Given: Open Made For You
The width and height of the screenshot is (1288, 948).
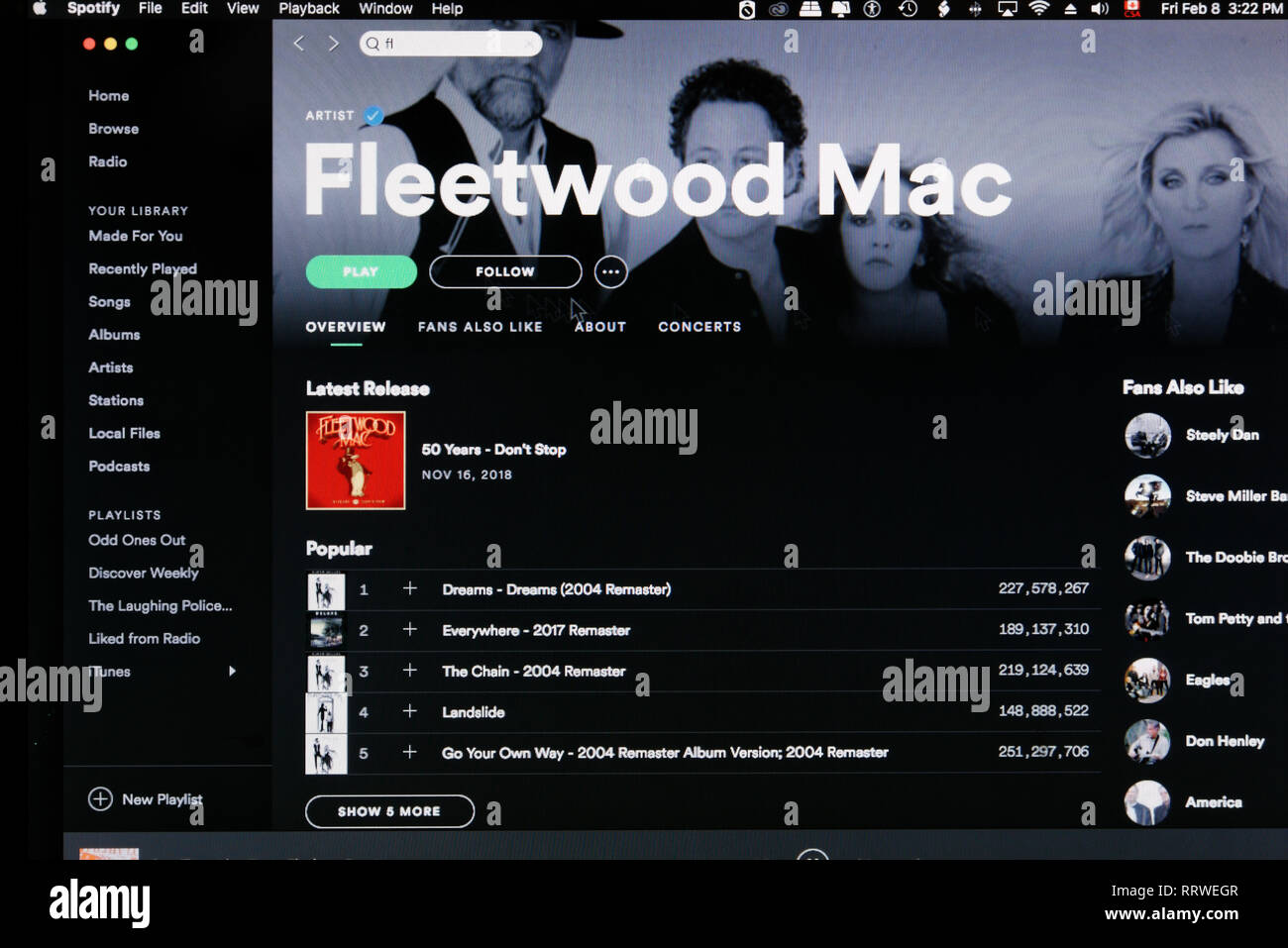Looking at the screenshot, I should (136, 236).
